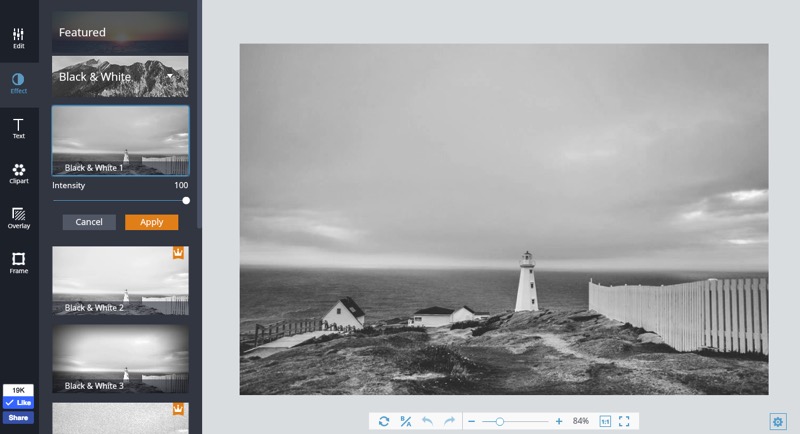Image resolution: width=800 pixels, height=434 pixels.
Task: Click the reset image icon
Action: [x=384, y=422]
